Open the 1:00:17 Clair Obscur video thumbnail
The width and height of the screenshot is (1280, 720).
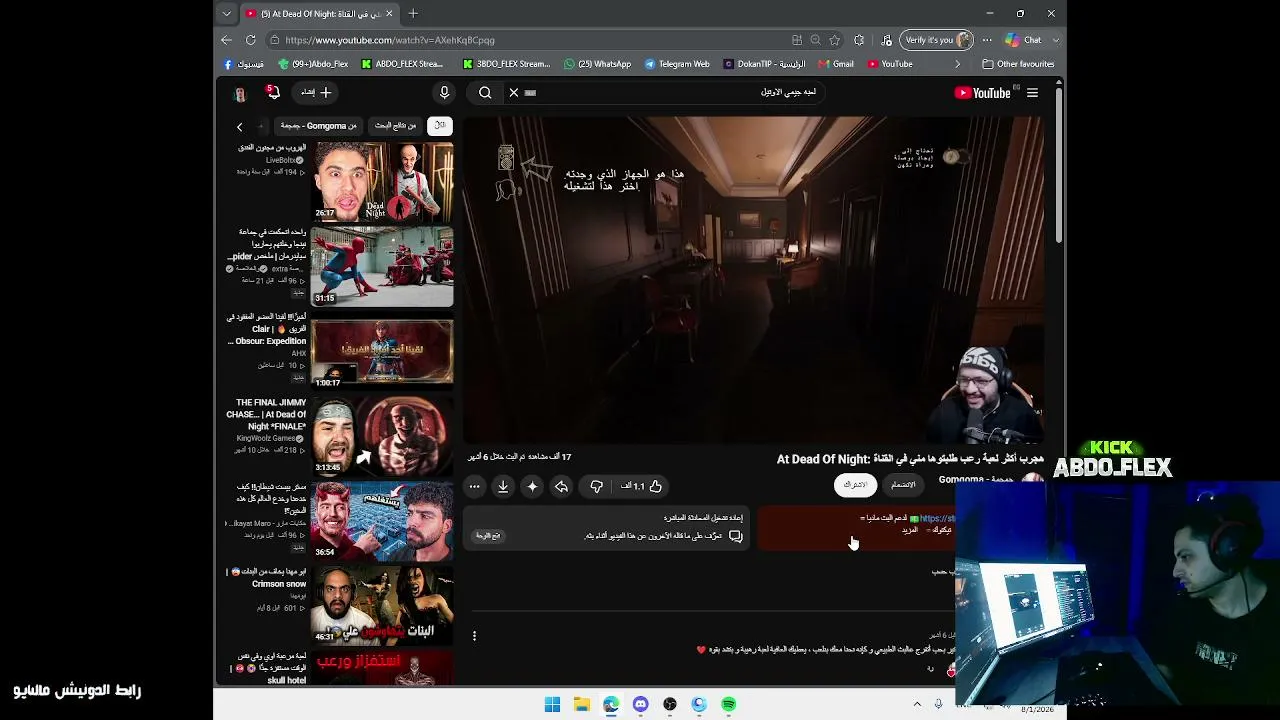click(382, 351)
